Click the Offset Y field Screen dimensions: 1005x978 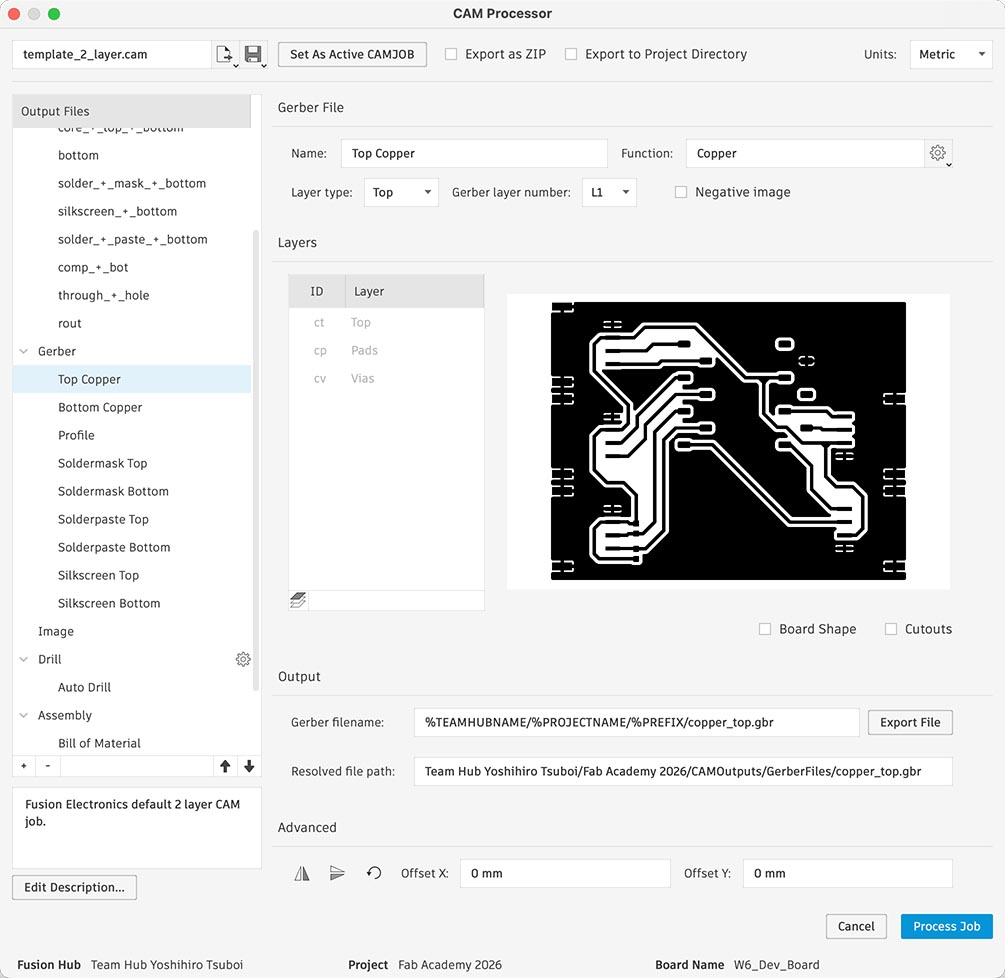[x=848, y=873]
